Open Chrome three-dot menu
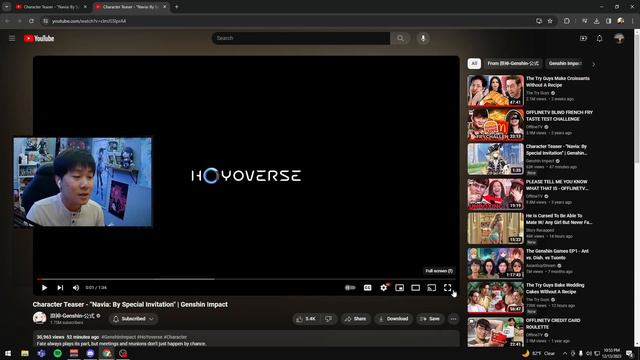Viewport: 640px width, 360px height. (633, 21)
